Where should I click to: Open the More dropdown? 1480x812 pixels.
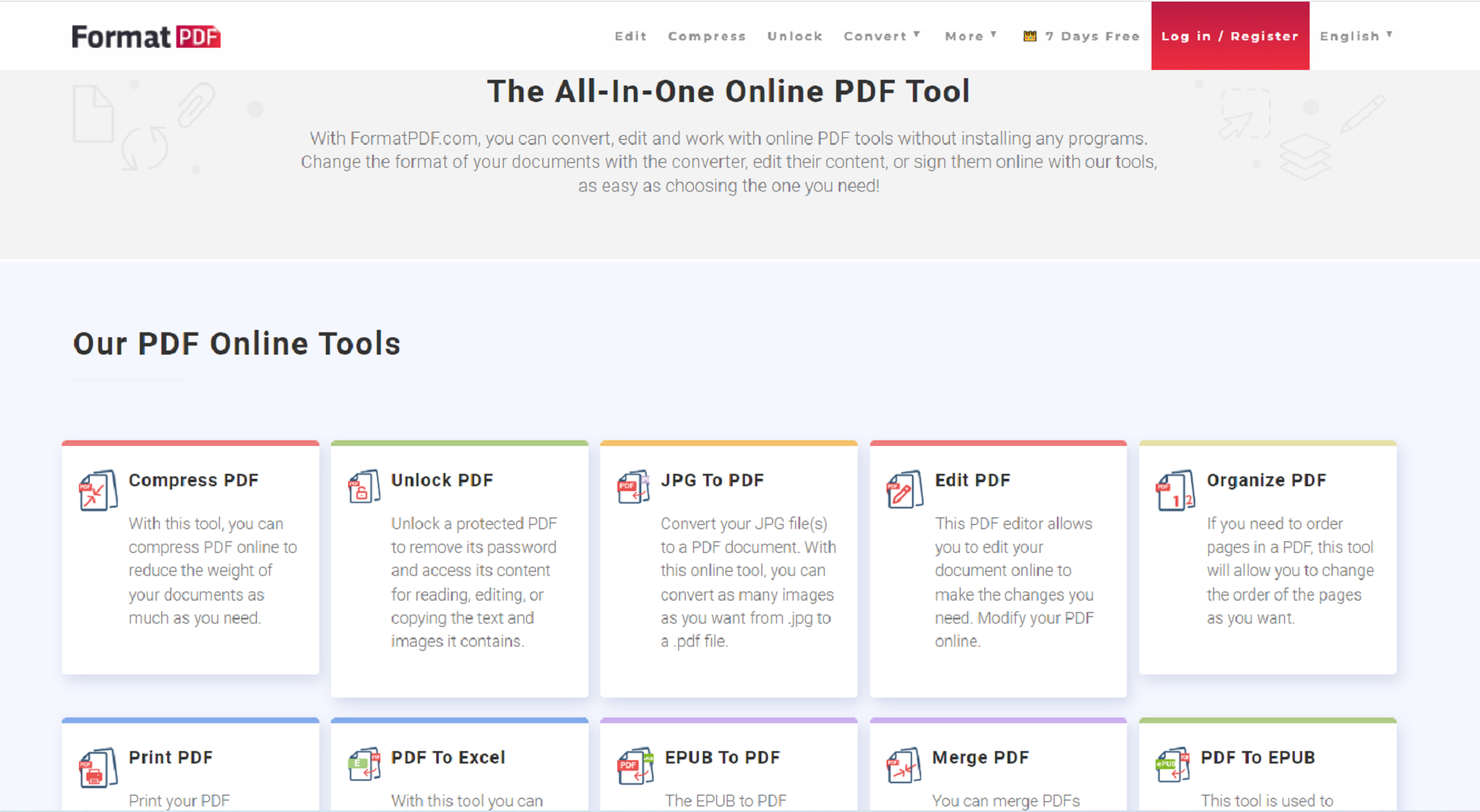click(x=970, y=35)
